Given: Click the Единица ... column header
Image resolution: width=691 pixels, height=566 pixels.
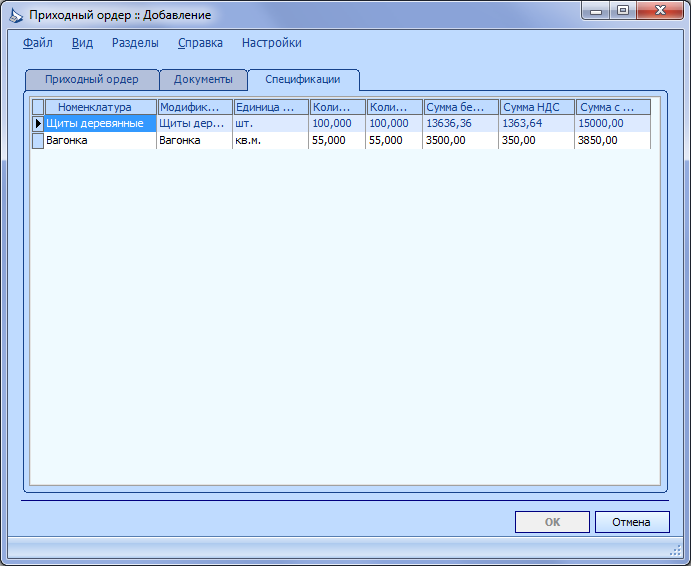Looking at the screenshot, I should coord(271,107).
